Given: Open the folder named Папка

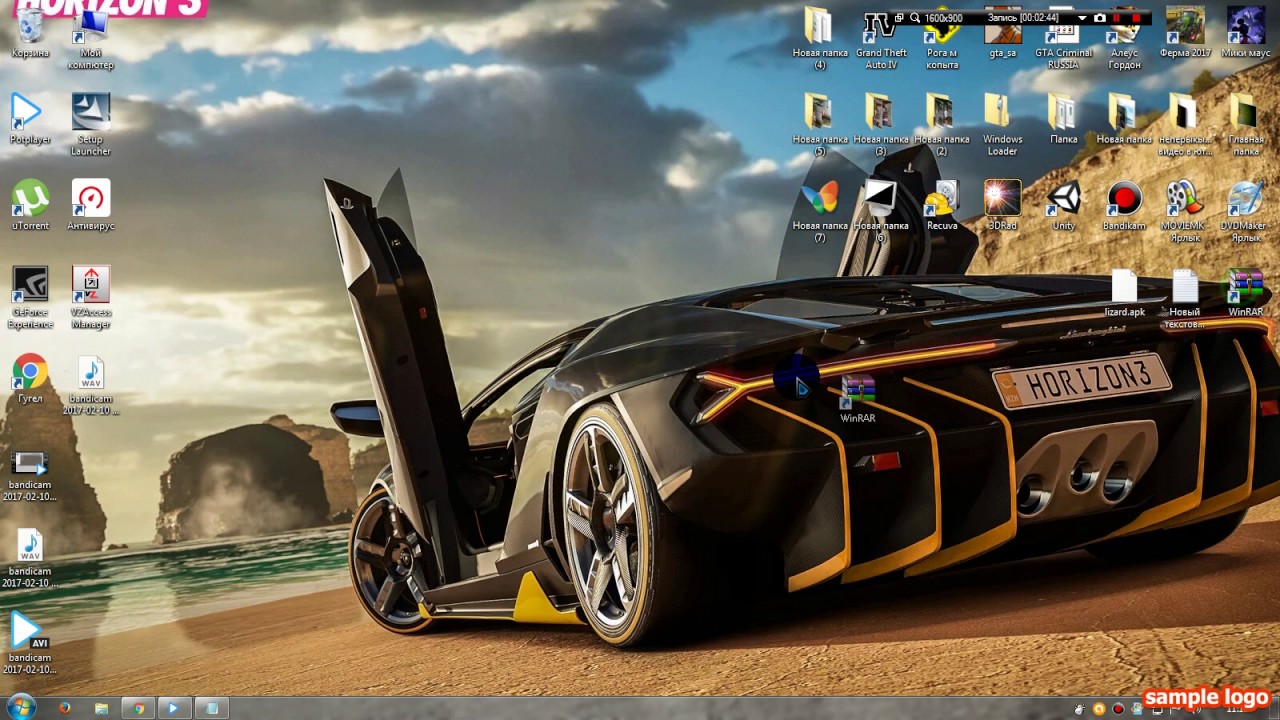Looking at the screenshot, I should [1064, 119].
